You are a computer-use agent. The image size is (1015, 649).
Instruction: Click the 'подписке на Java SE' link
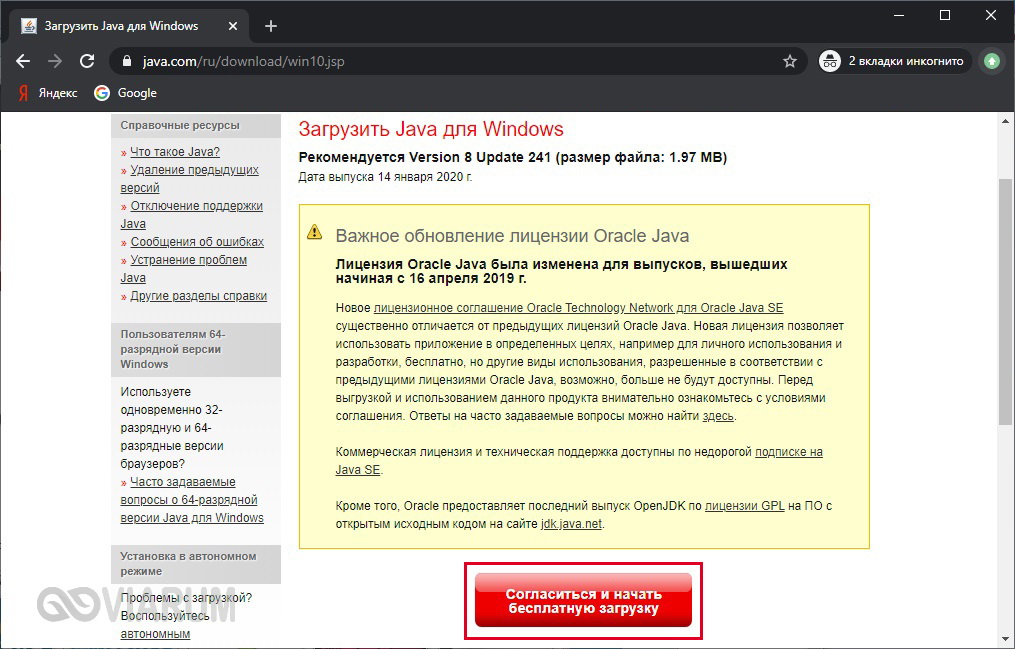point(788,452)
